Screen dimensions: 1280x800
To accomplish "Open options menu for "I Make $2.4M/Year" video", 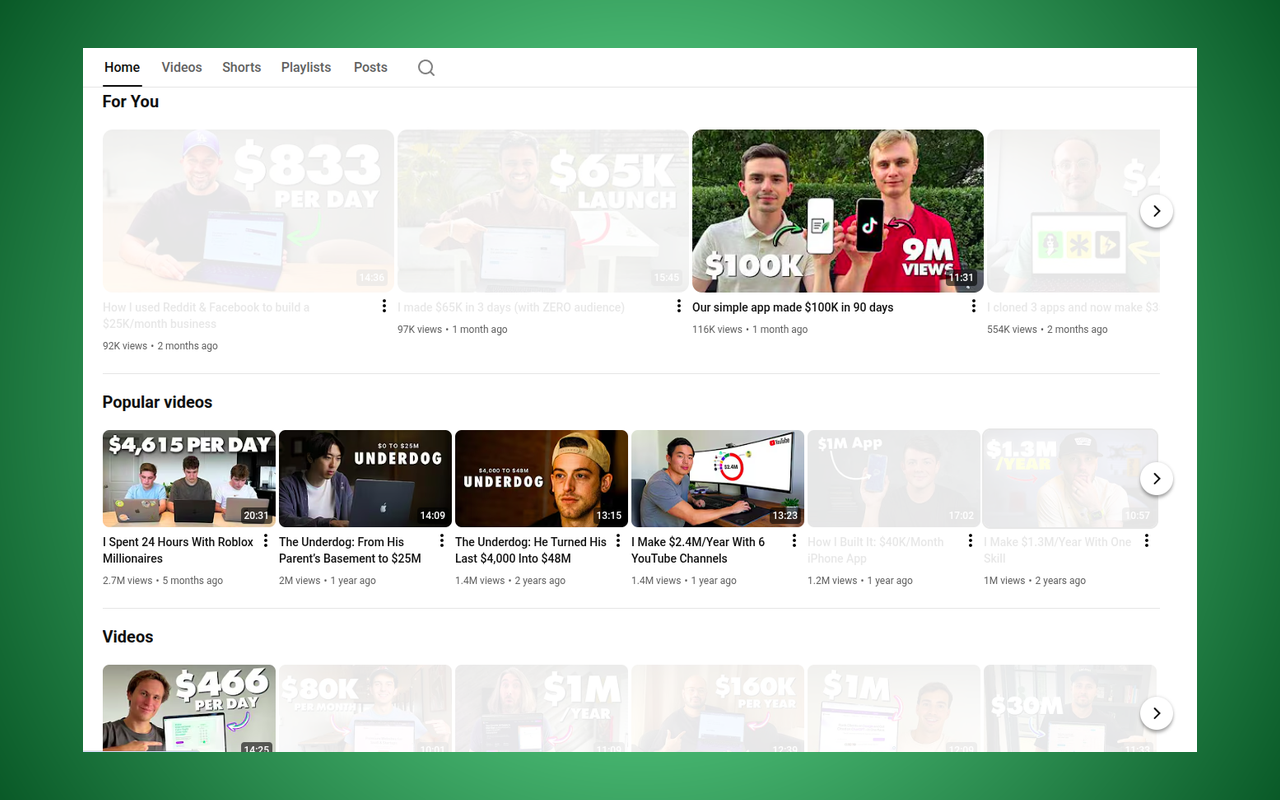I will [793, 540].
